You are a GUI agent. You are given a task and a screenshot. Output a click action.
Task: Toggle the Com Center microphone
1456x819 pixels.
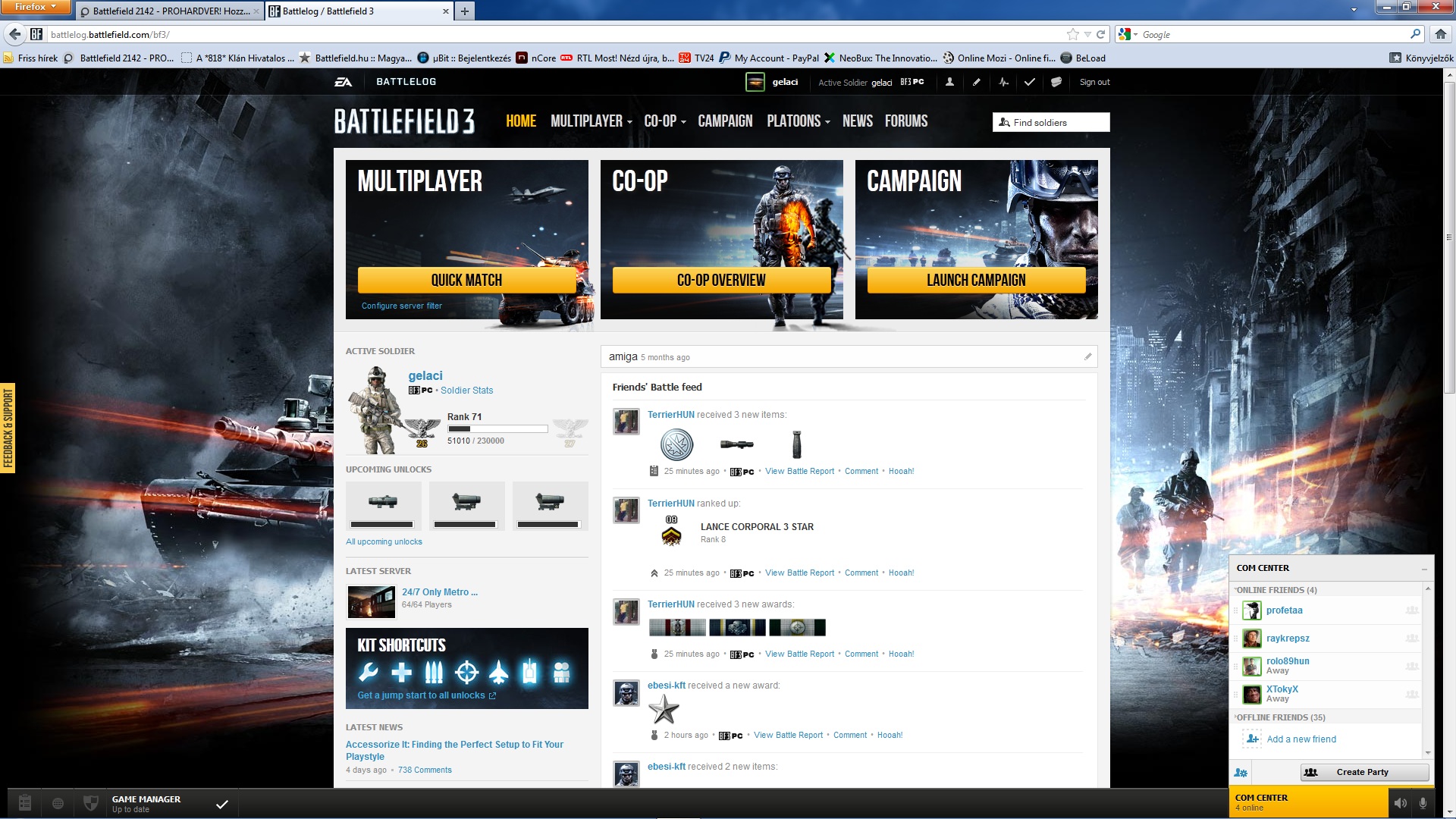tap(1423, 803)
